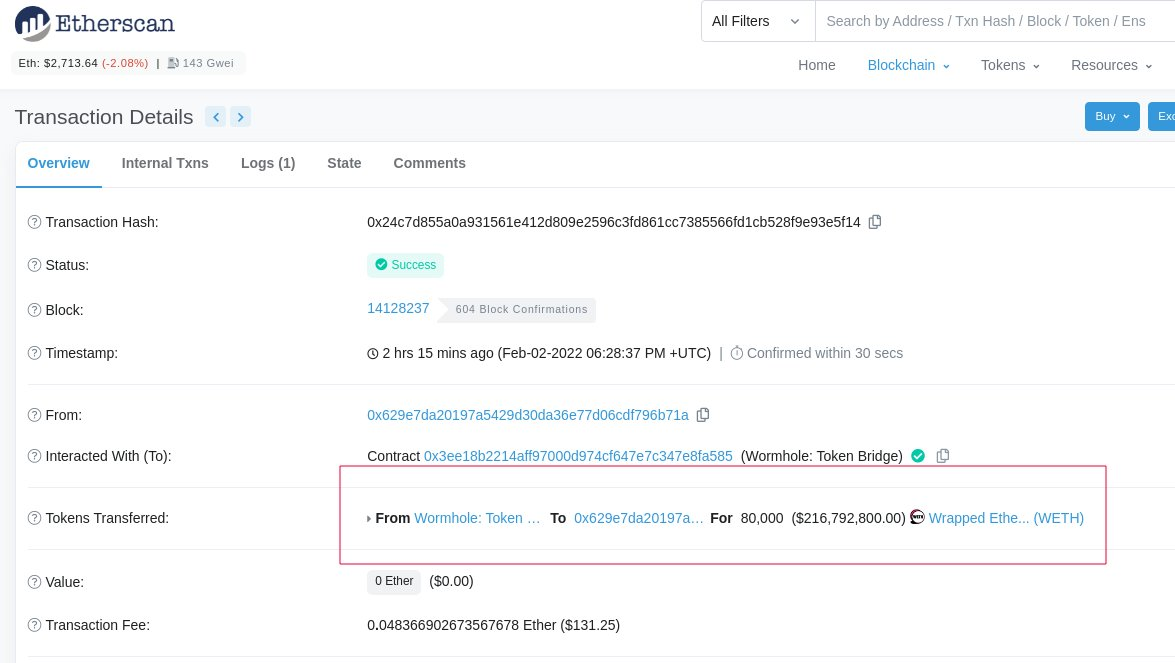This screenshot has width=1175, height=663.
Task: Open the Buy dropdown button
Action: pyautogui.click(x=1112, y=116)
